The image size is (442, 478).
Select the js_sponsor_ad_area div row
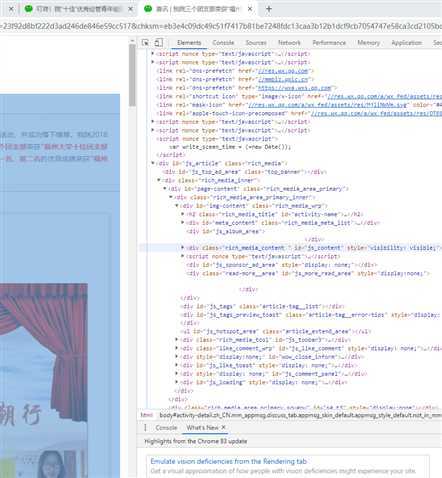point(282,265)
